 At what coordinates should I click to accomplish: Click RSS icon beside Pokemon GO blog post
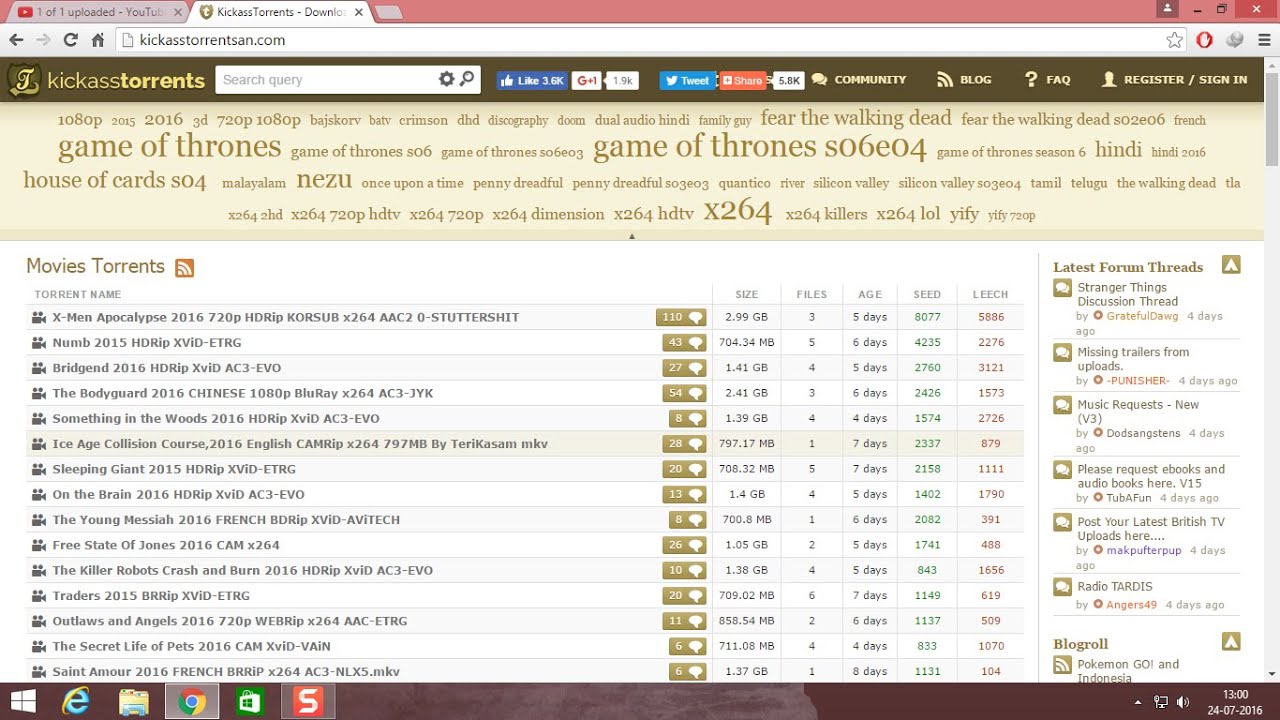pos(1062,665)
